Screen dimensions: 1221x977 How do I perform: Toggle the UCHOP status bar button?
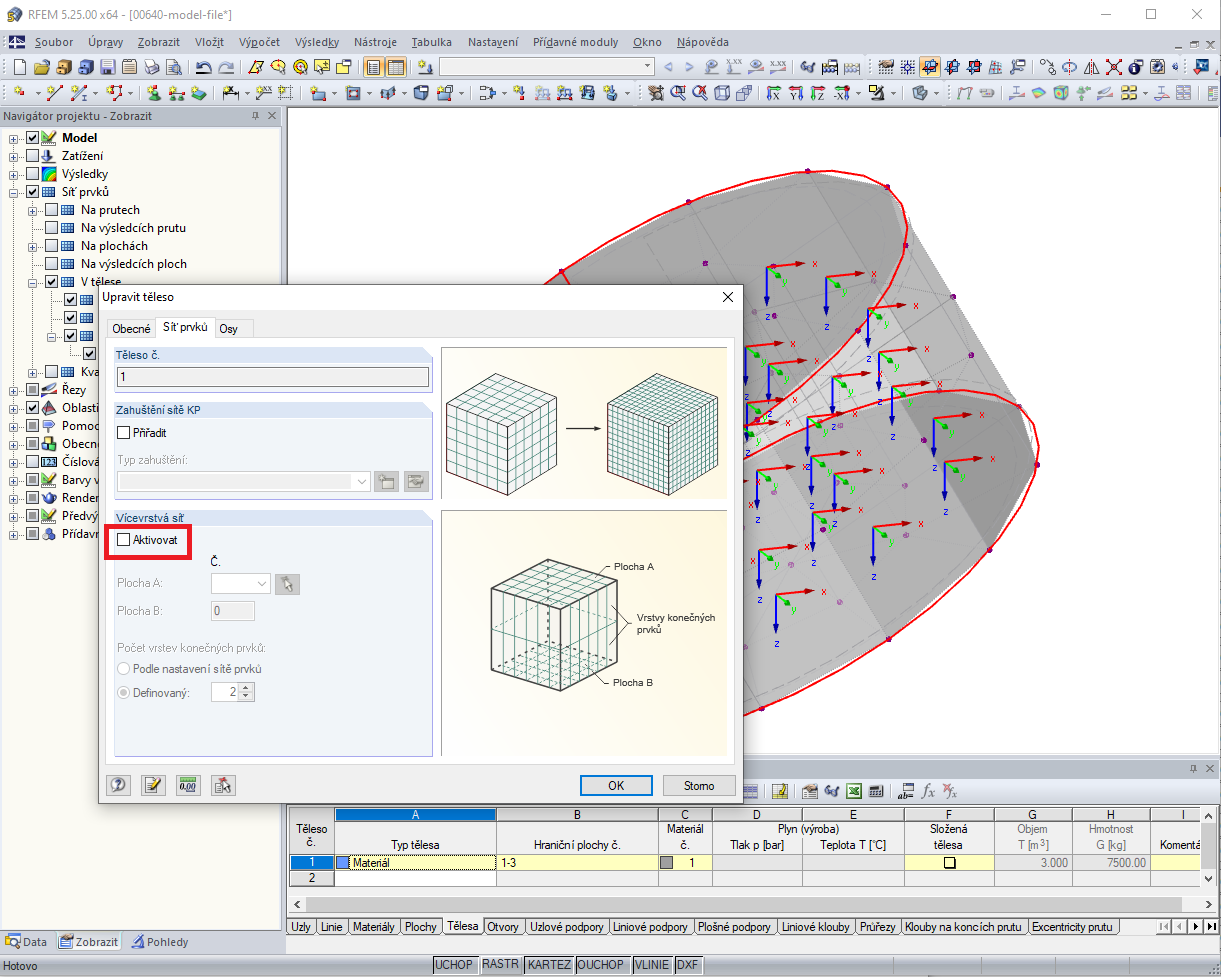click(454, 965)
